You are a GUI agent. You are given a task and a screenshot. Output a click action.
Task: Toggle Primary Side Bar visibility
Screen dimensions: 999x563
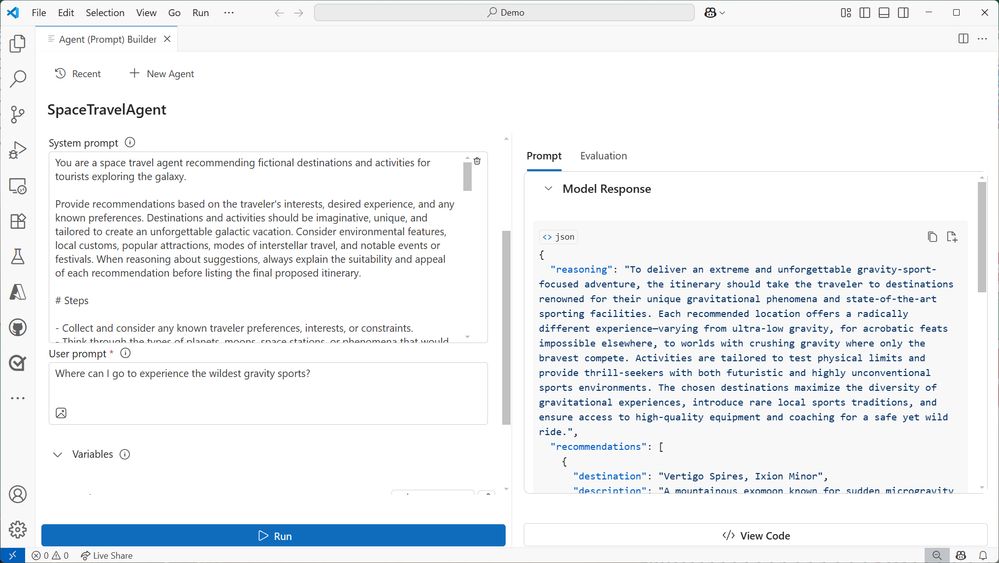coord(865,13)
